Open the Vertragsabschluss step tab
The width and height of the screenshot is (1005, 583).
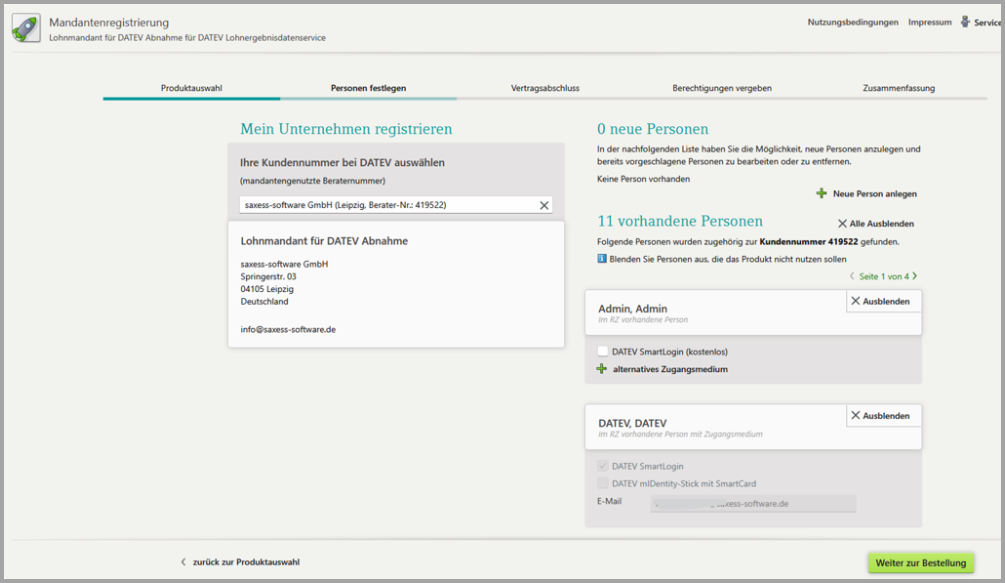545,88
